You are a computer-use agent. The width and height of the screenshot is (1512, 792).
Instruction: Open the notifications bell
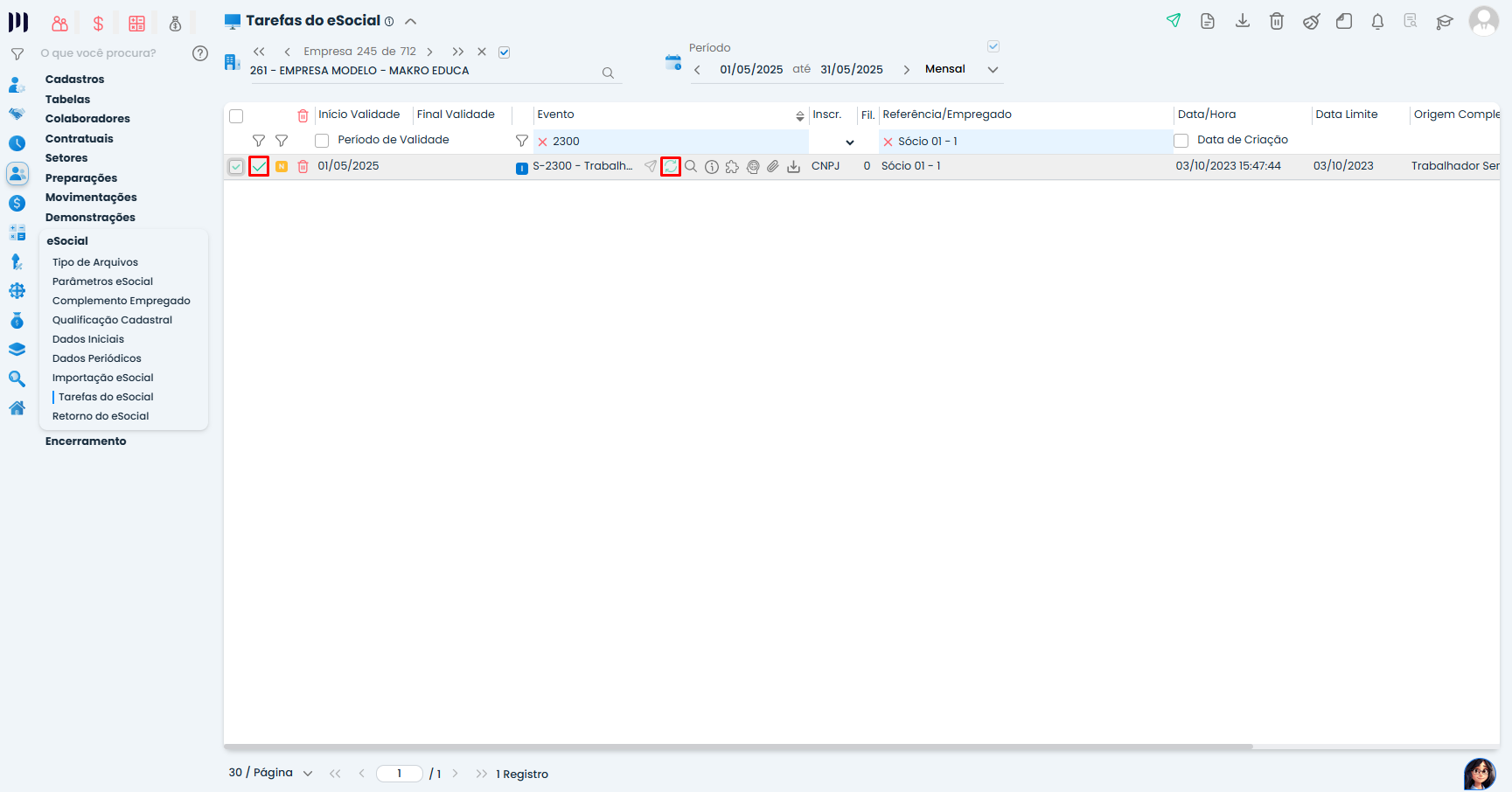coord(1377,21)
